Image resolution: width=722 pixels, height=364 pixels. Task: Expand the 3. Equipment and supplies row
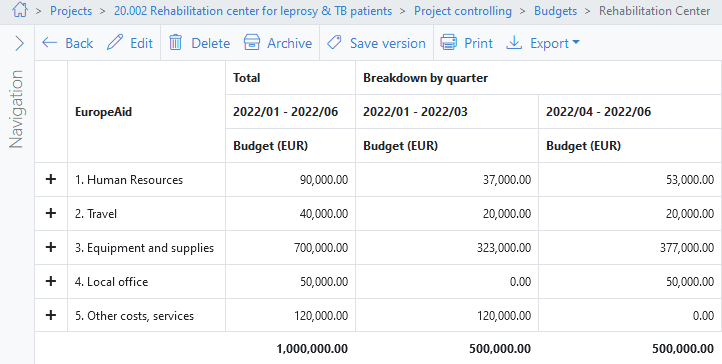(x=51, y=248)
